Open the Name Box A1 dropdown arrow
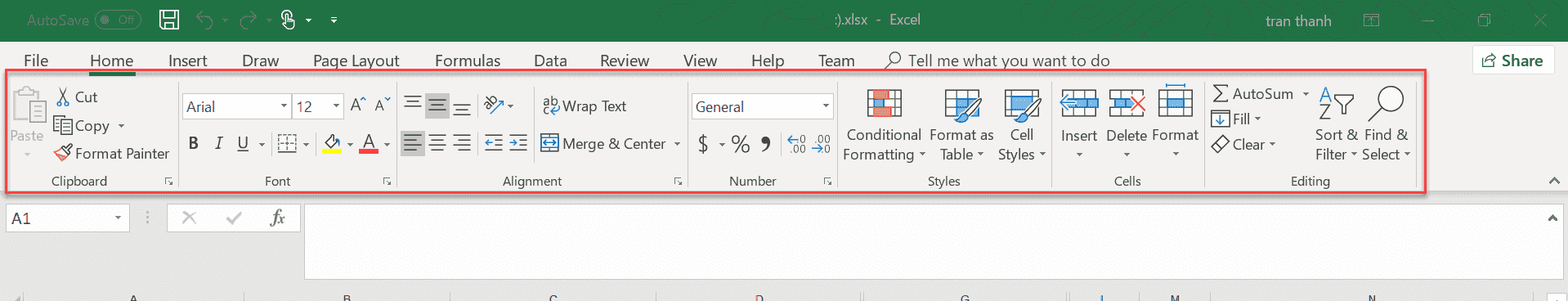Screen dimensions: 1568x301 tap(118, 218)
